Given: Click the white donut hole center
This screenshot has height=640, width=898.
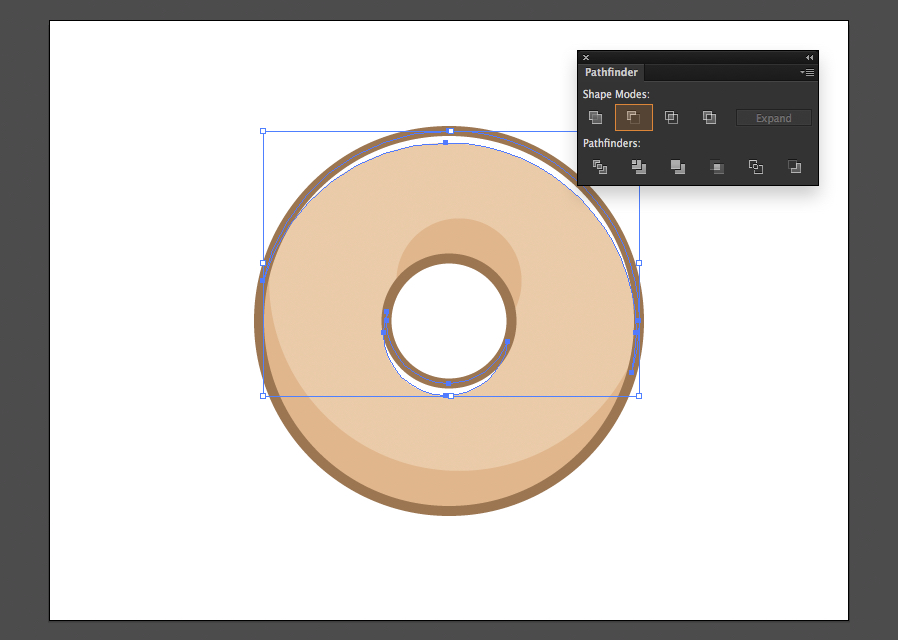Looking at the screenshot, I should point(449,321).
